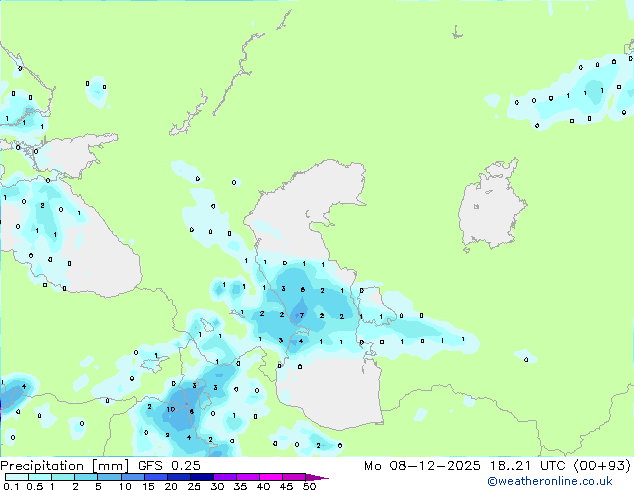Click the 45 to 50 mm legend swatch

pyautogui.click(x=294, y=477)
